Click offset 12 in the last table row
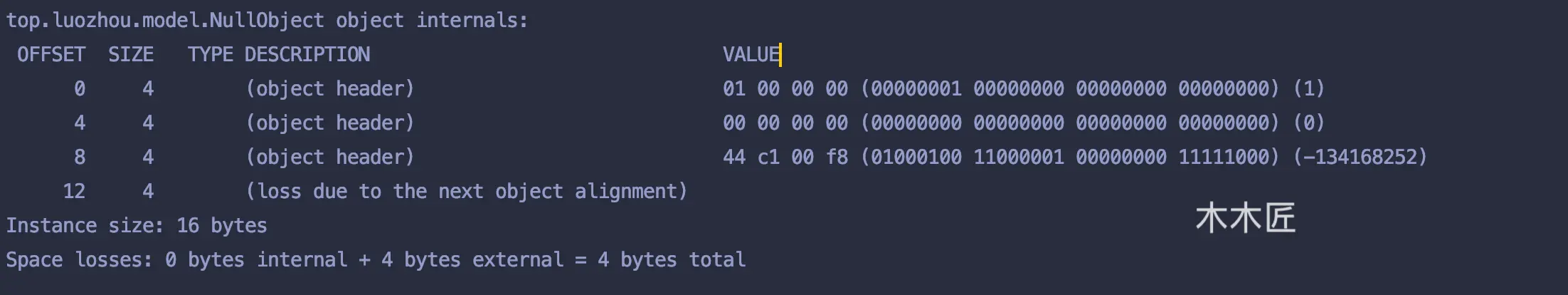This screenshot has width=1568, height=295. [74, 192]
